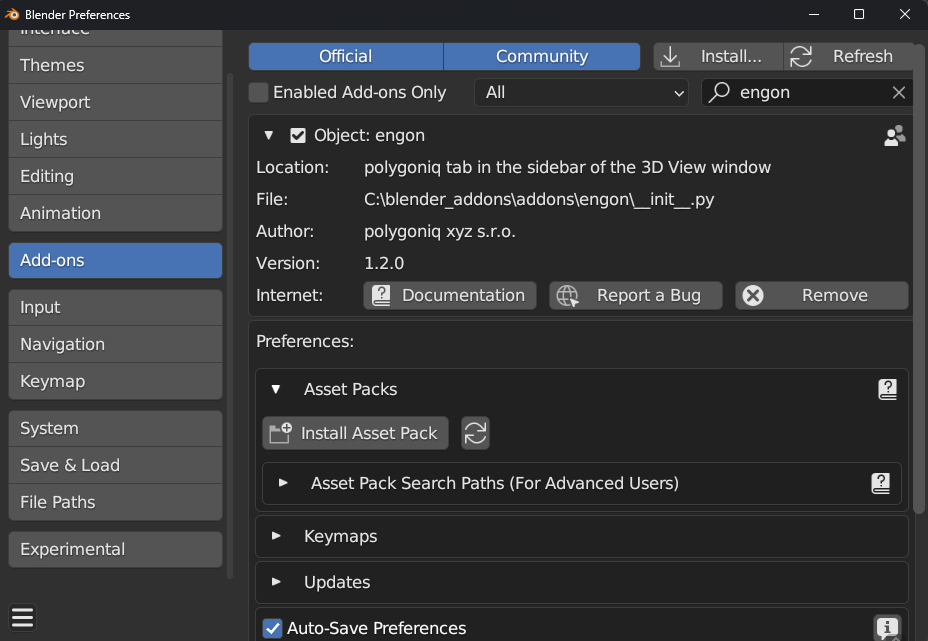Open Navigation preferences

pyautogui.click(x=115, y=344)
